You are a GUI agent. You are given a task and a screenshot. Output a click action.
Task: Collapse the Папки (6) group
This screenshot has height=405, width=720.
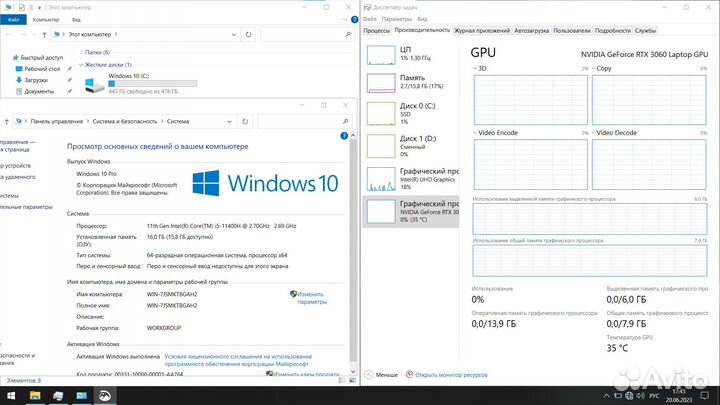coord(80,52)
